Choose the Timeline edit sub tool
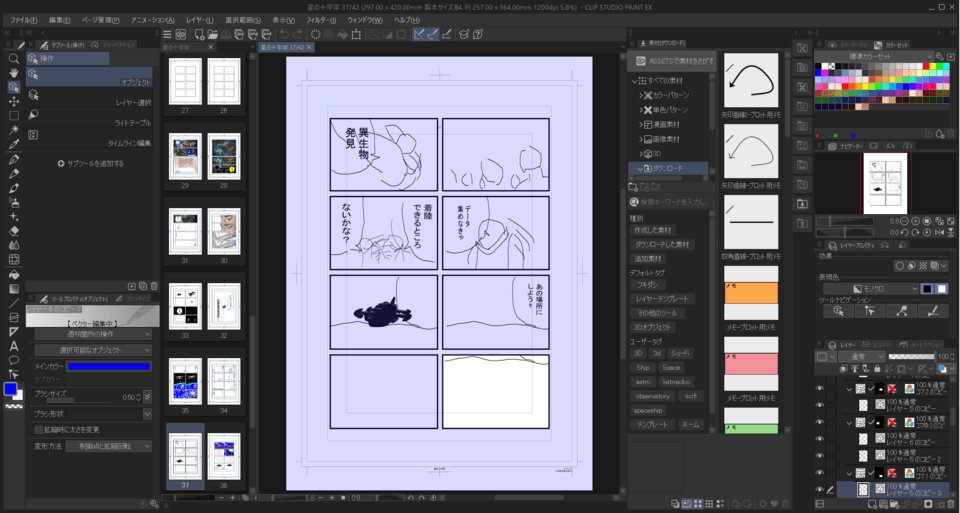This screenshot has width=960, height=513. pos(89,138)
